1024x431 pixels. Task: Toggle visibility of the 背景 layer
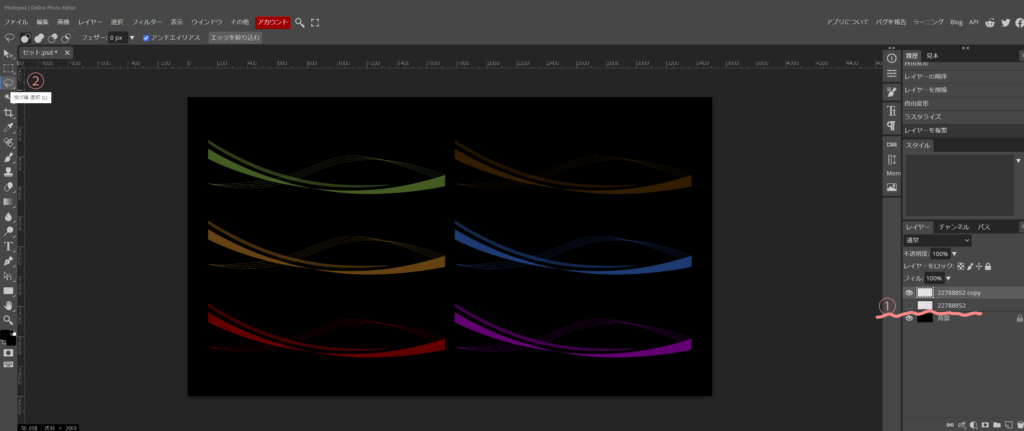909,318
